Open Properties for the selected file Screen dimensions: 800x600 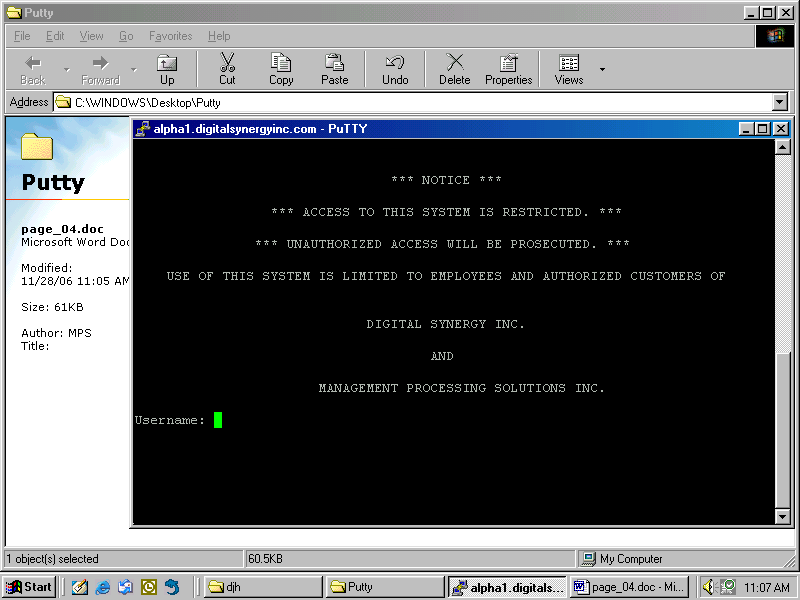508,69
